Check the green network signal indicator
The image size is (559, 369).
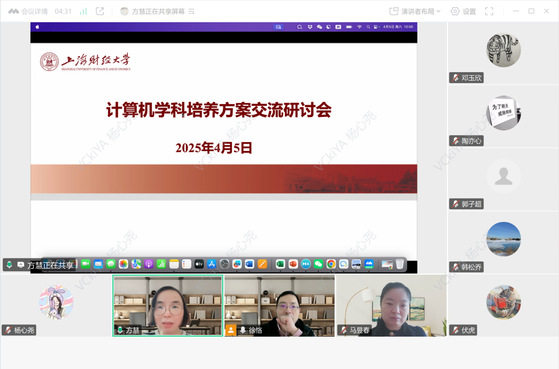coord(83,11)
